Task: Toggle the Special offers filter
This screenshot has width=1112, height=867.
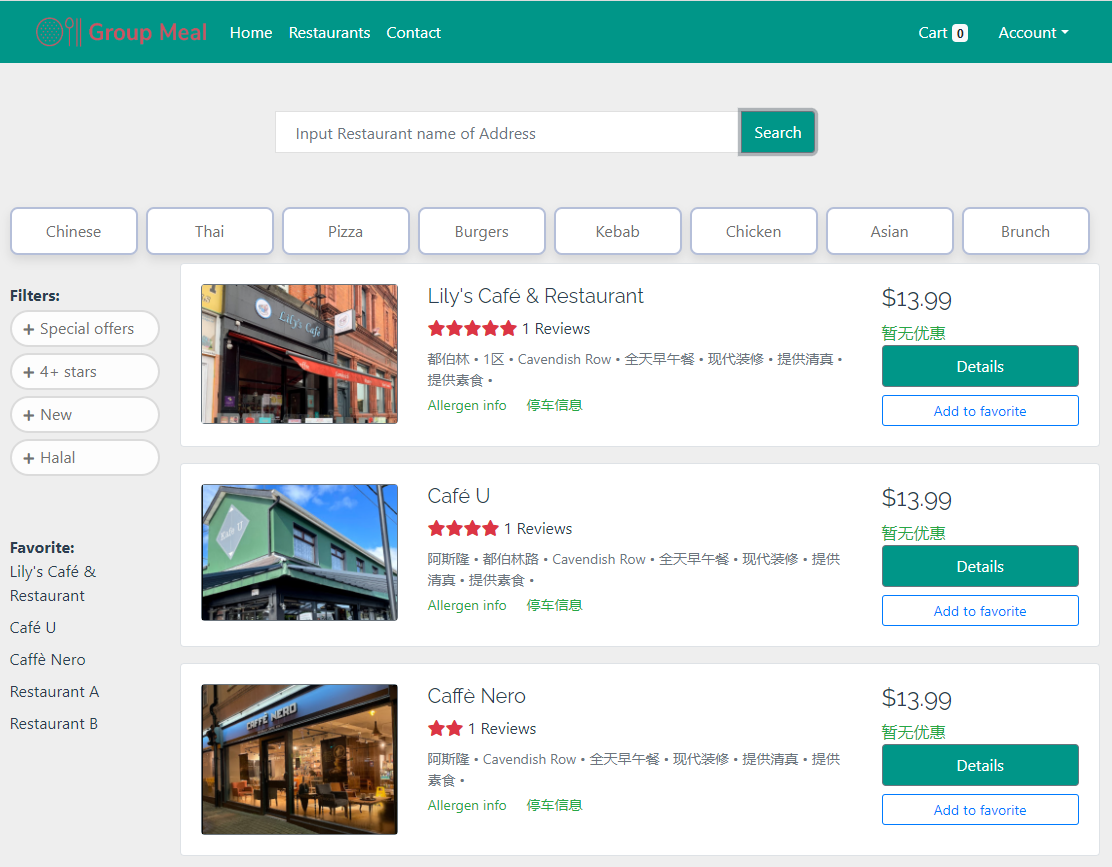Action: click(85, 329)
